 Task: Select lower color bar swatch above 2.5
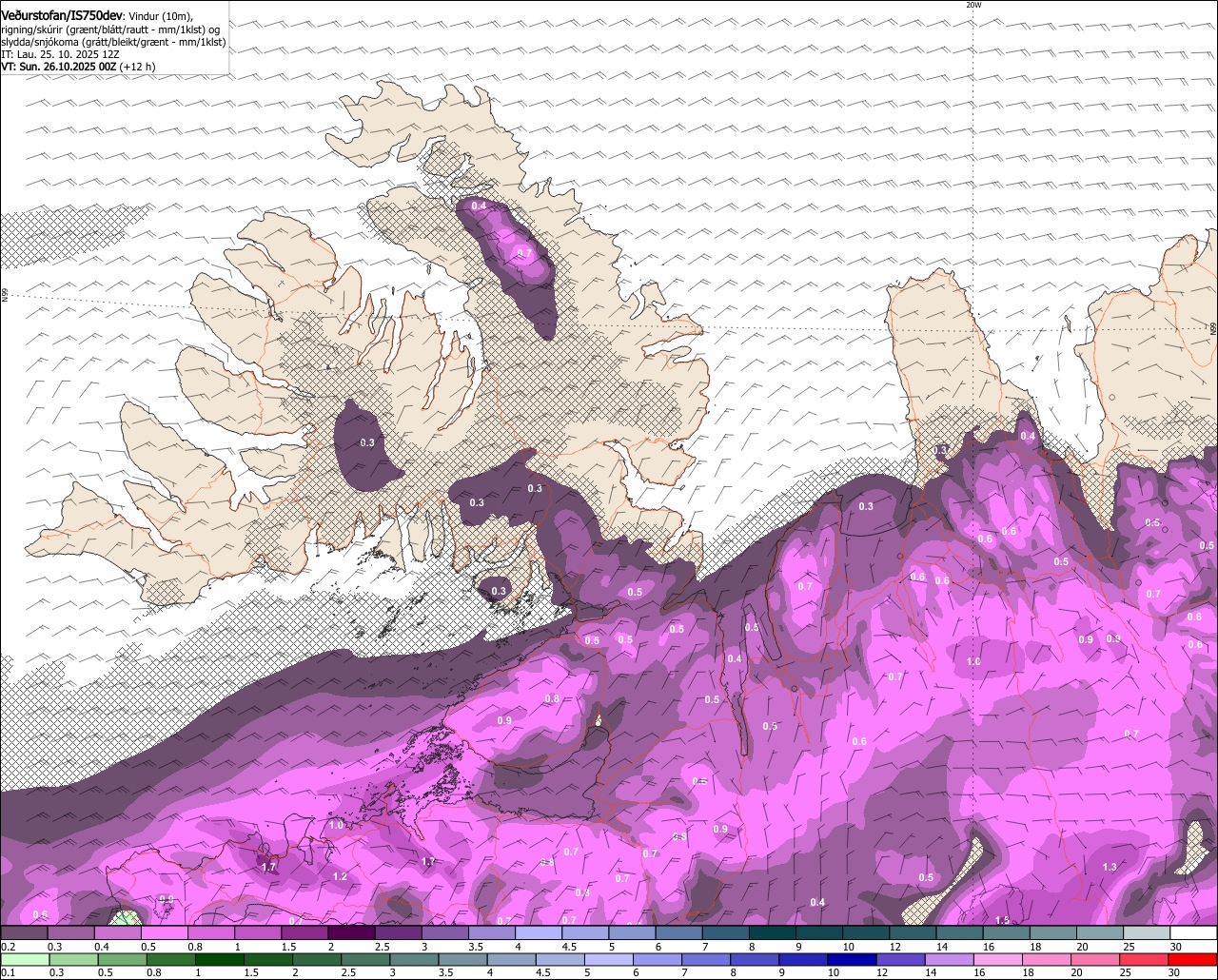[x=365, y=959]
